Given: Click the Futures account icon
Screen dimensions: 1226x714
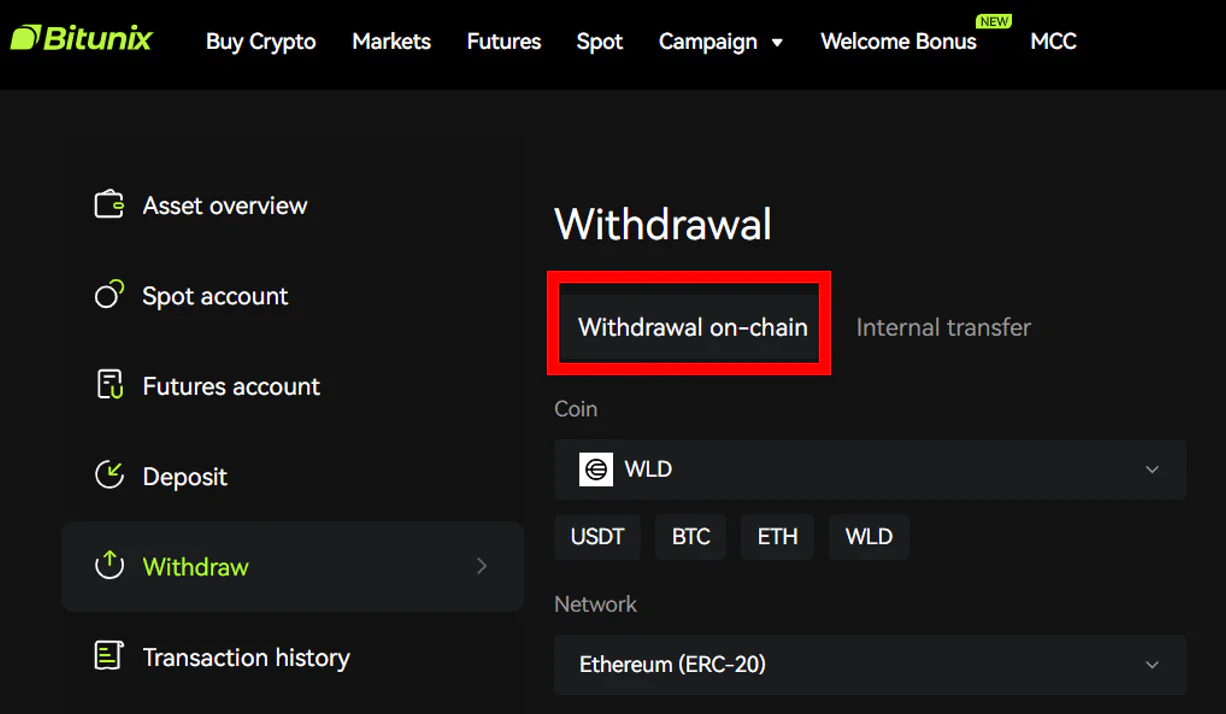Looking at the screenshot, I should [x=109, y=385].
